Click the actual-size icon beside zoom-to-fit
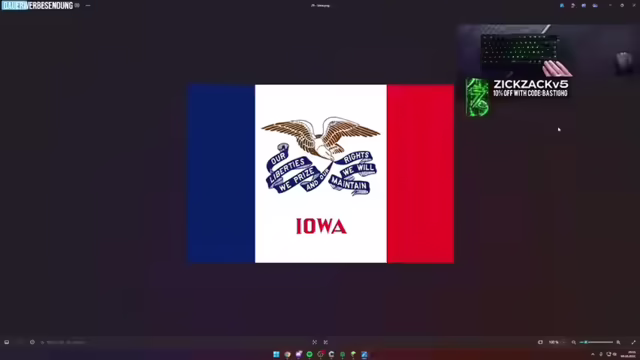640x360 pixels. point(326,342)
